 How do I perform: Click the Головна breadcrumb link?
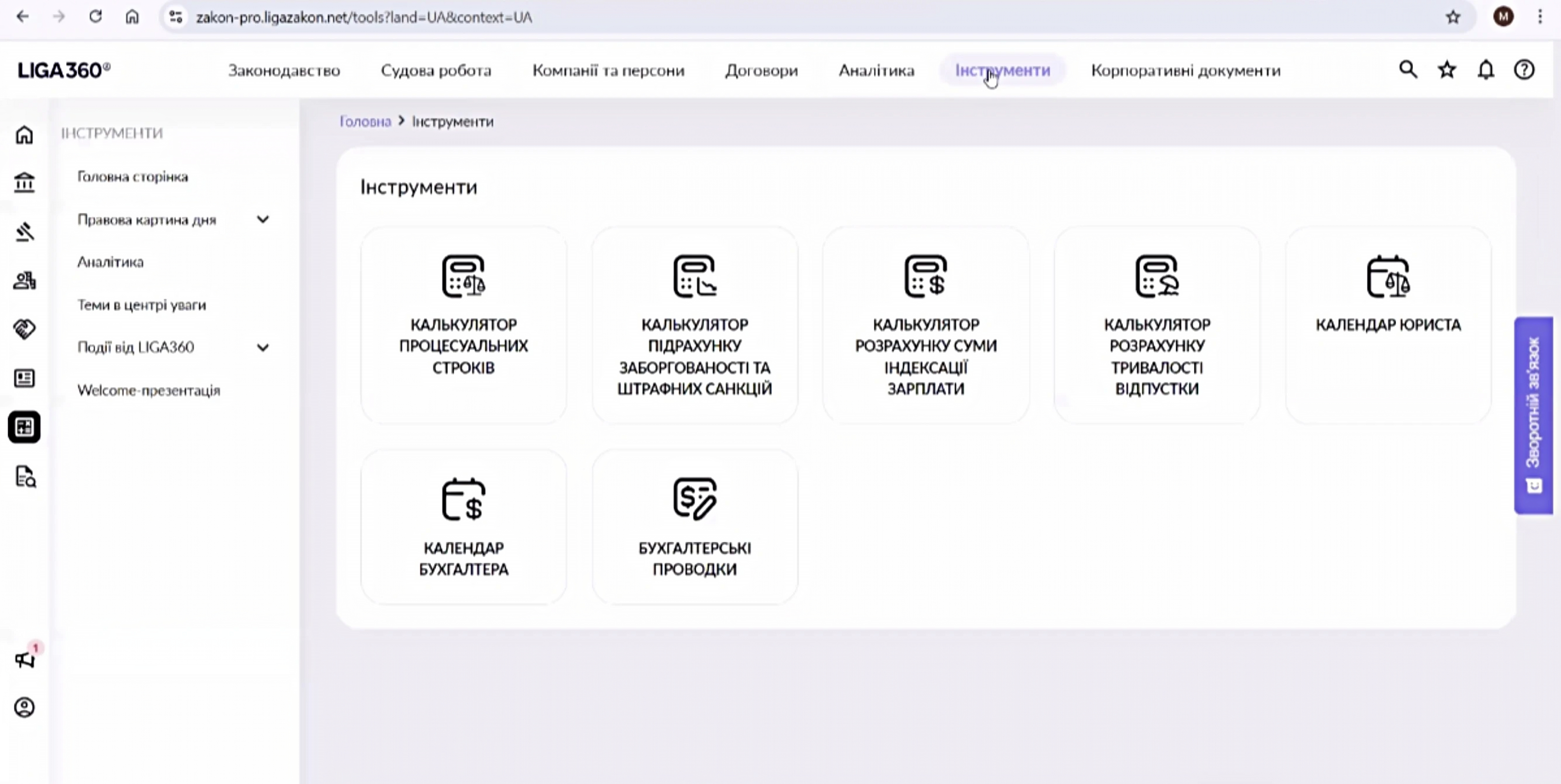point(365,122)
